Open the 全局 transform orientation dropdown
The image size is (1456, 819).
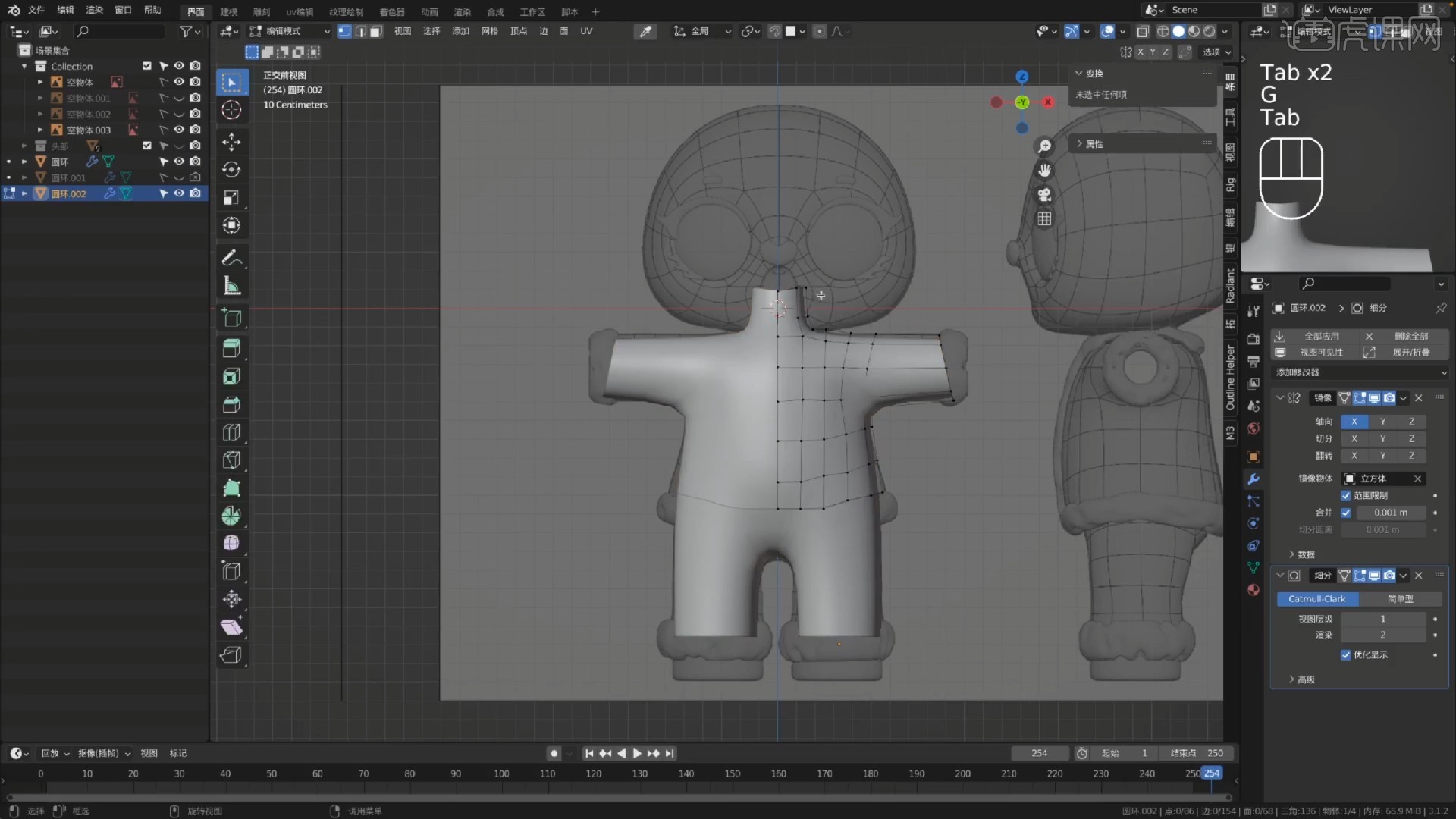702,31
